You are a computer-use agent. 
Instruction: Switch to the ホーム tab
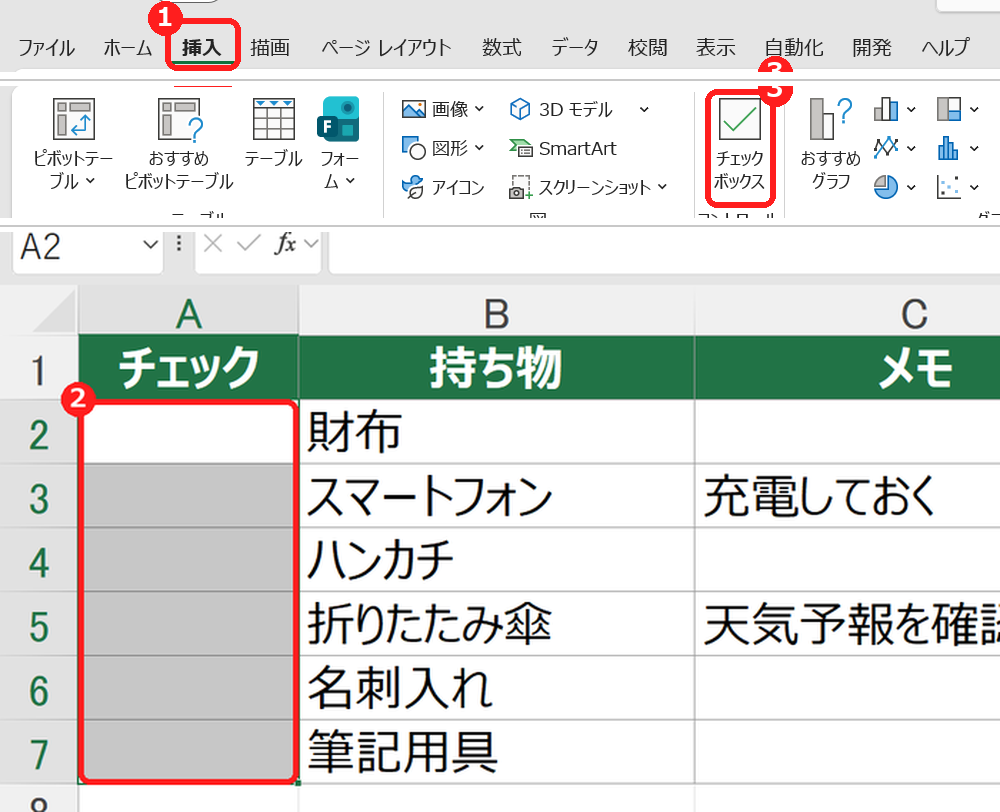point(128,48)
